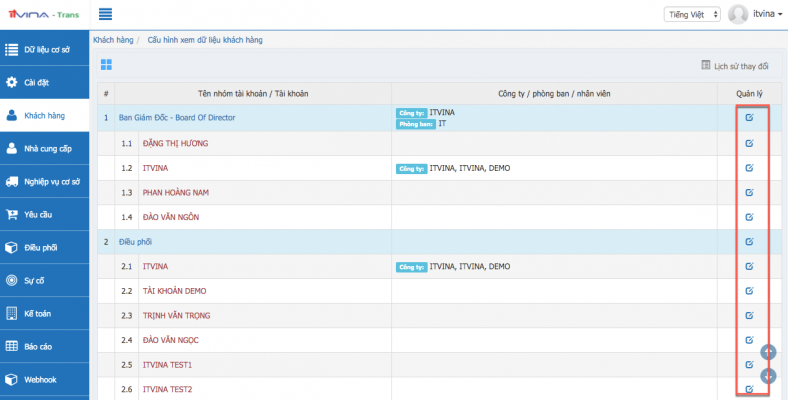Edit the TÀI KHOẢN DEMO account settings
This screenshot has height=400, width=788.
click(749, 291)
